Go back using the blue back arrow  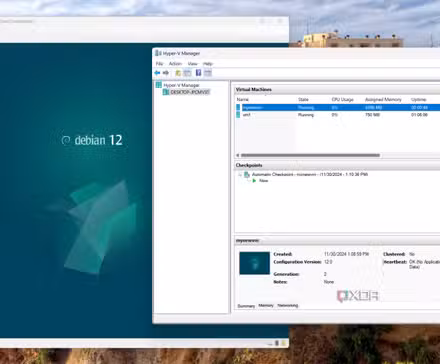tap(157, 73)
